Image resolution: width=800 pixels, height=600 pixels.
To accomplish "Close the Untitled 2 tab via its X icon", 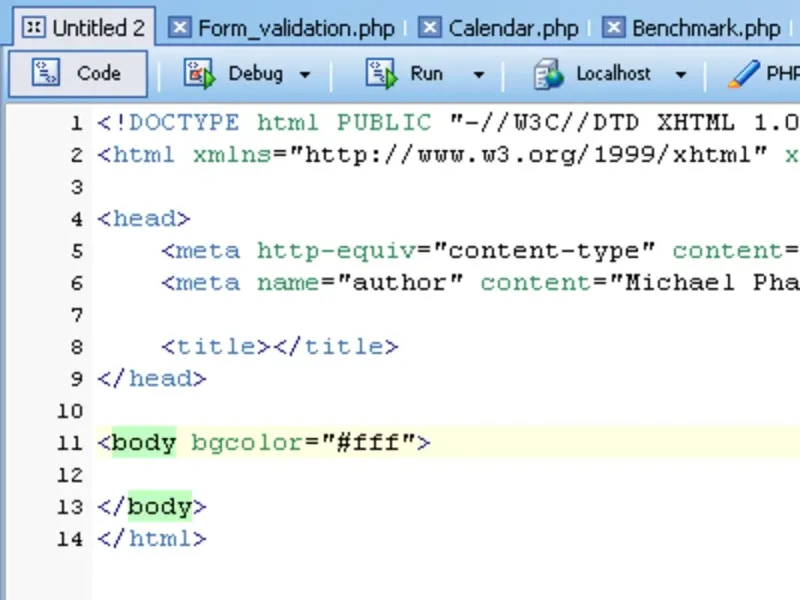I will pyautogui.click(x=34, y=27).
